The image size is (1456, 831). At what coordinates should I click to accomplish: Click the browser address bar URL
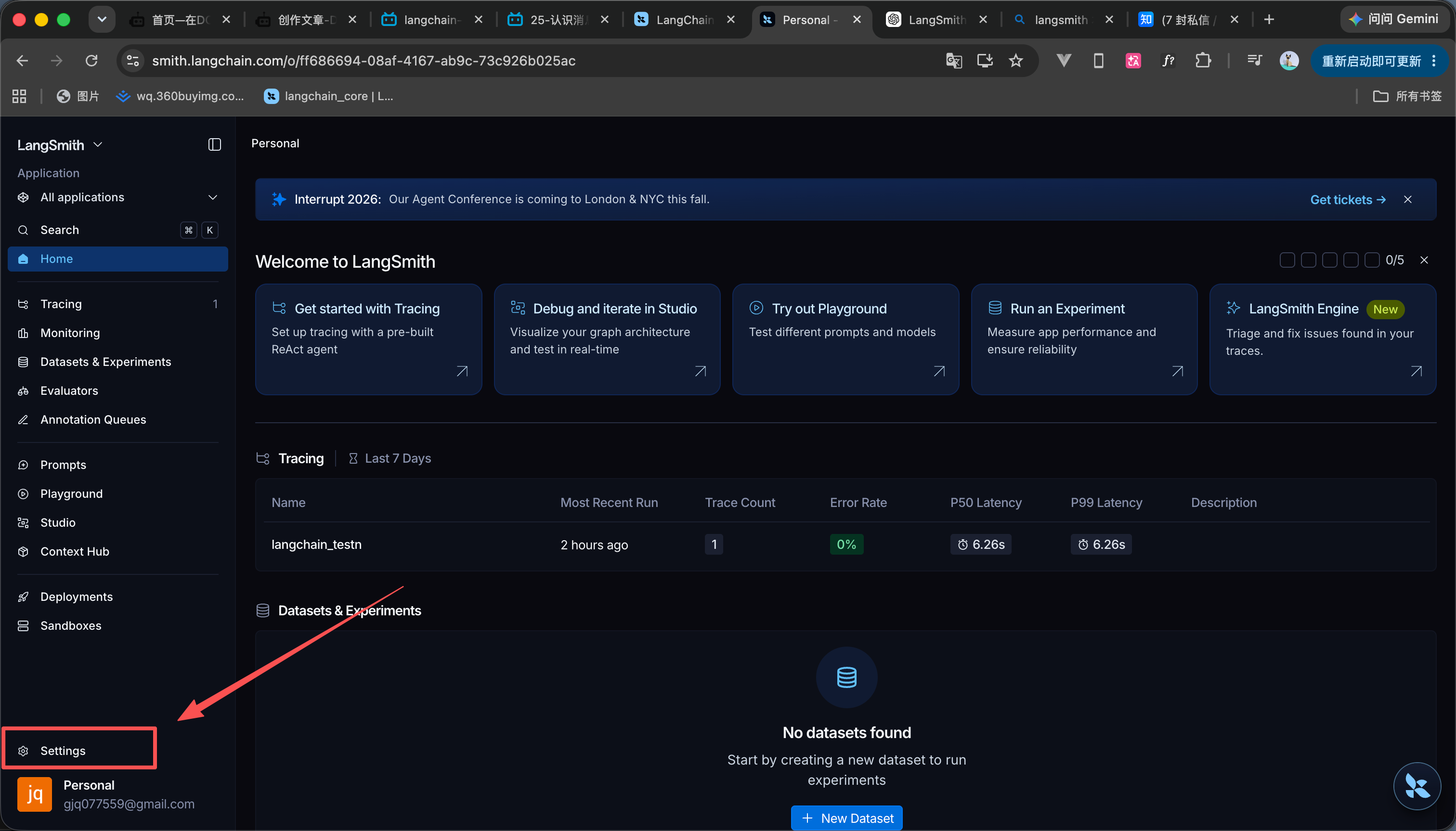(364, 61)
